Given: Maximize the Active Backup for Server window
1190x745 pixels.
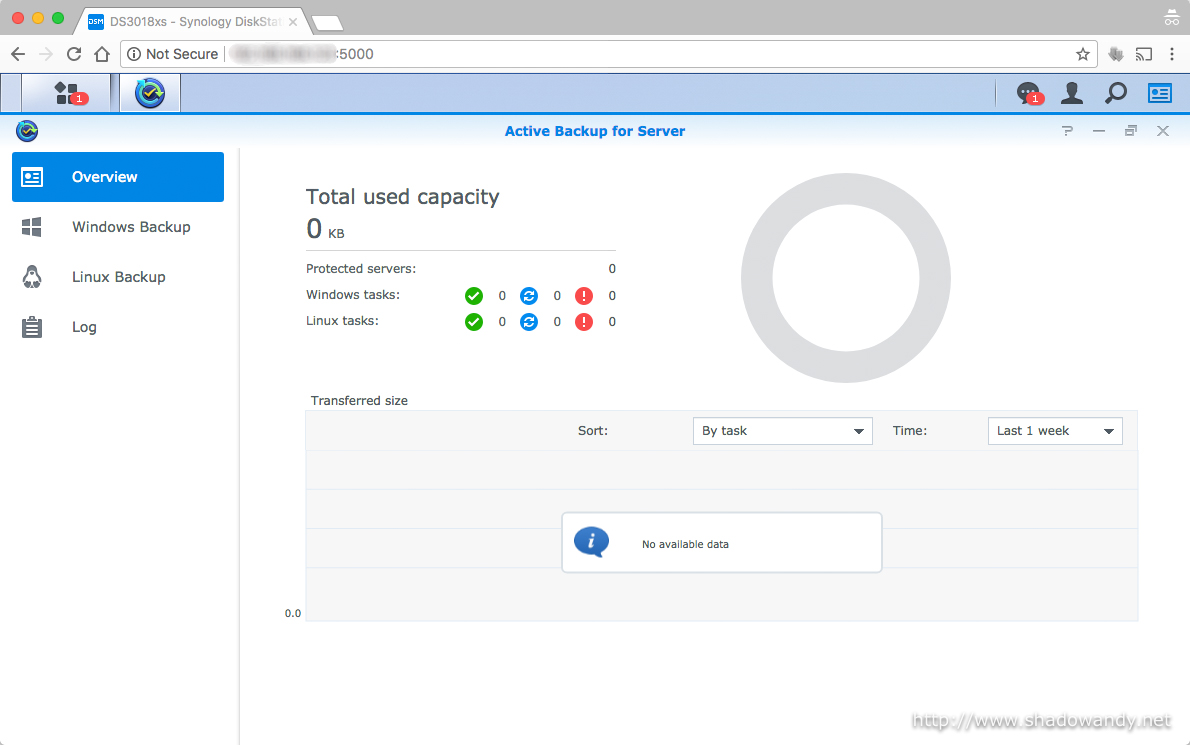Looking at the screenshot, I should [1131, 131].
